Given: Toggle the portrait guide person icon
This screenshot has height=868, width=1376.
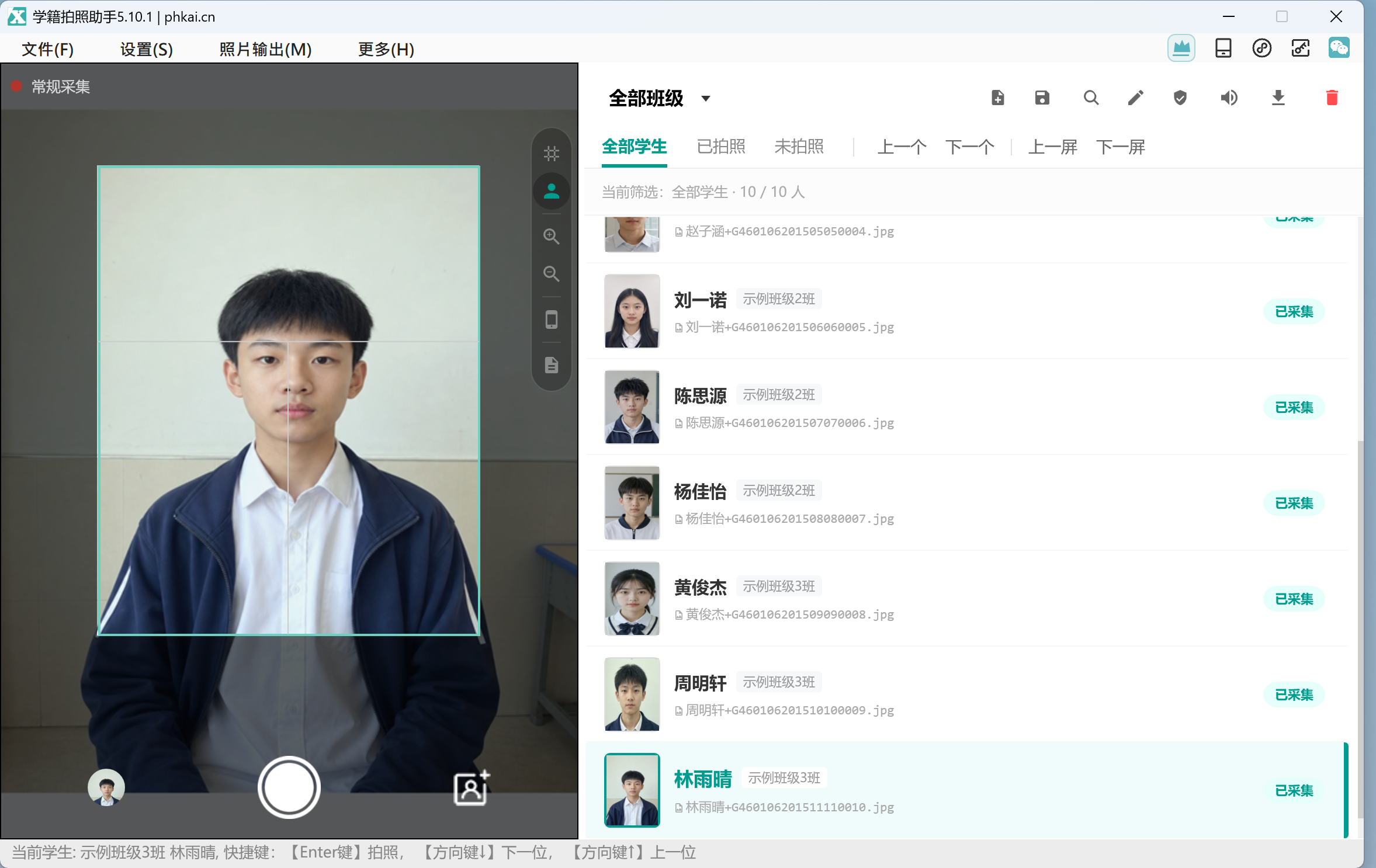Looking at the screenshot, I should [551, 191].
